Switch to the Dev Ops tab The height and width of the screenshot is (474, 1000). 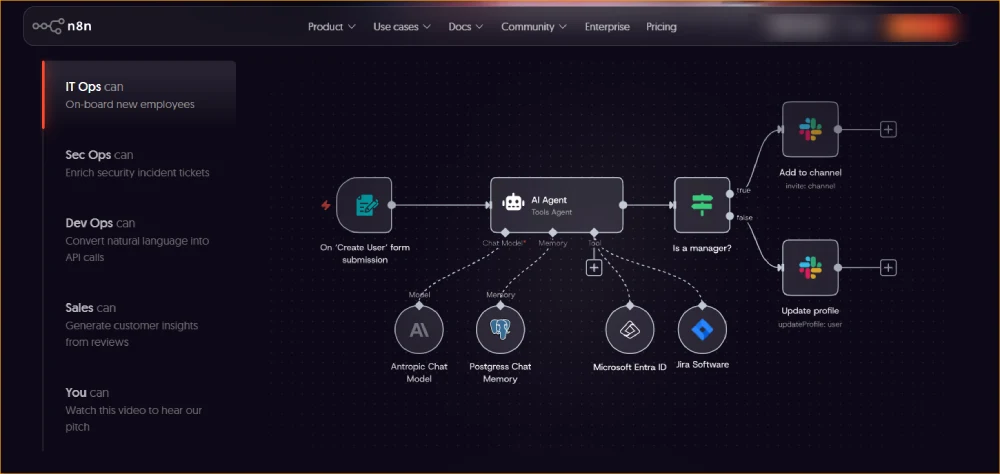pyautogui.click(x=139, y=240)
